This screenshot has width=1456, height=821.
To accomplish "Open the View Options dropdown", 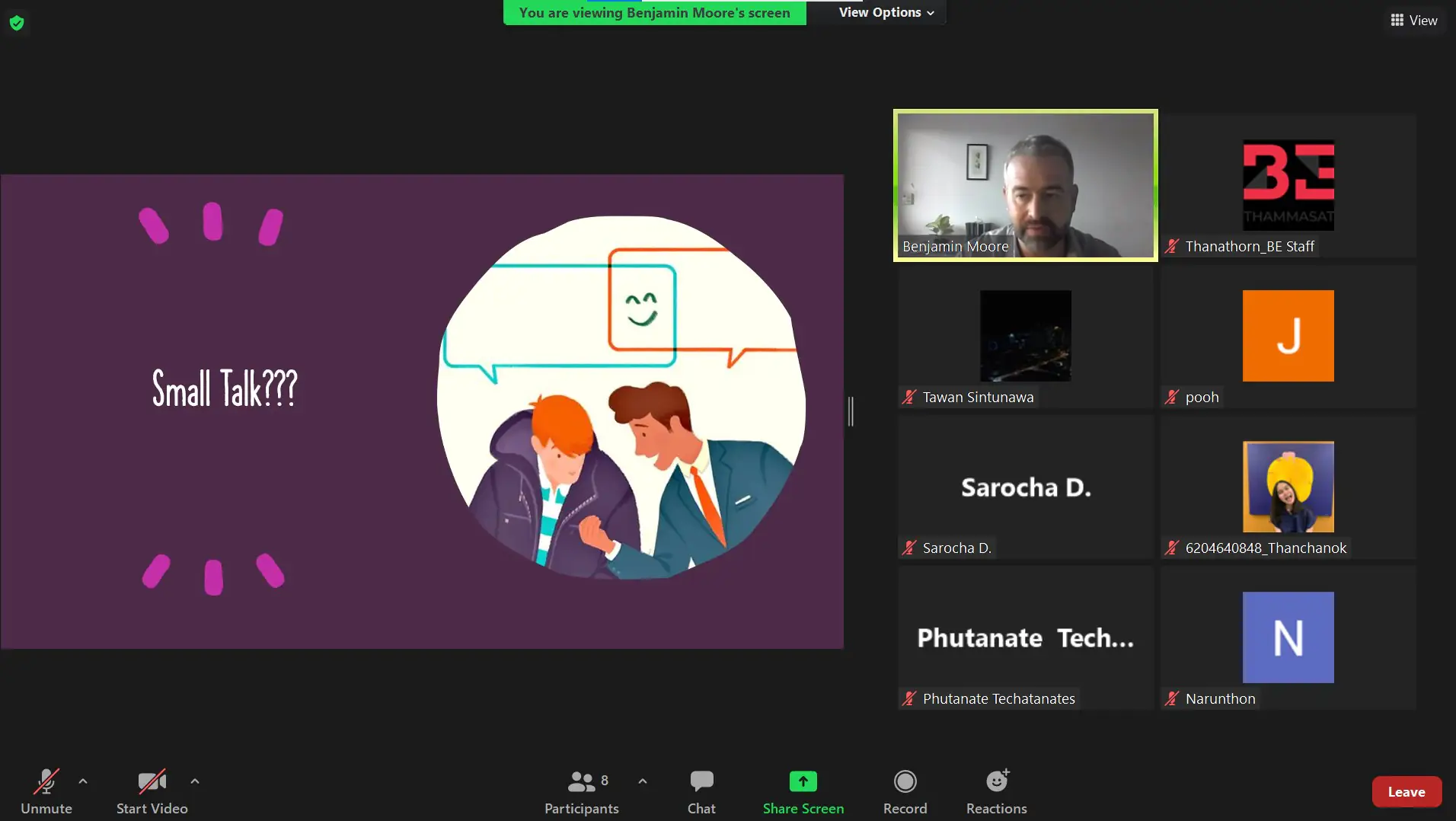I will click(x=886, y=12).
